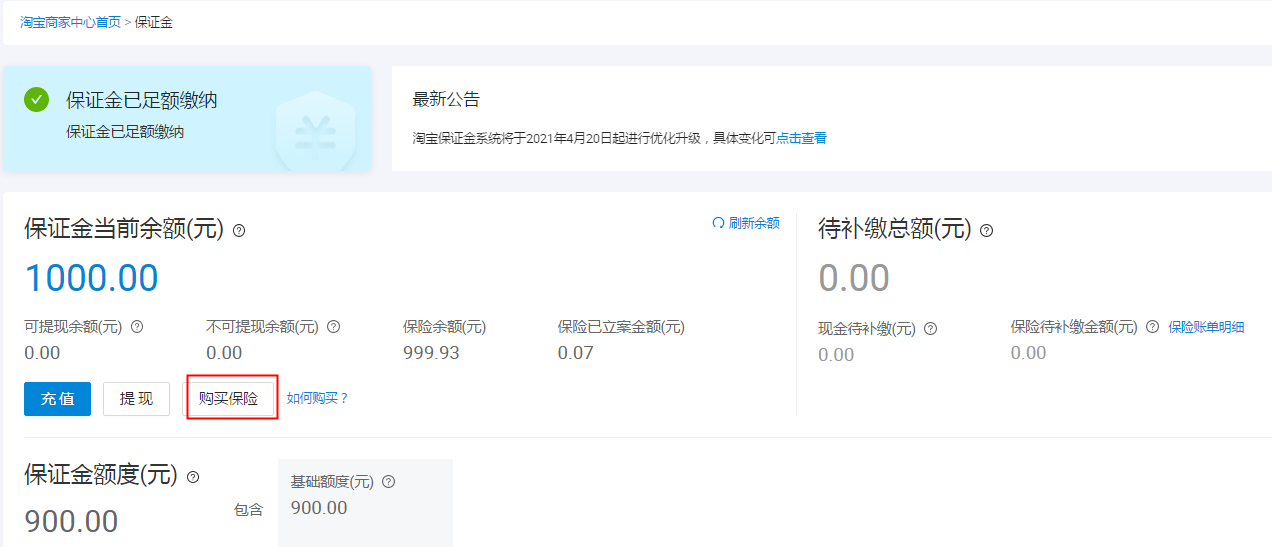Click help icon next to 现金待补缴(元)

[x=930, y=328]
